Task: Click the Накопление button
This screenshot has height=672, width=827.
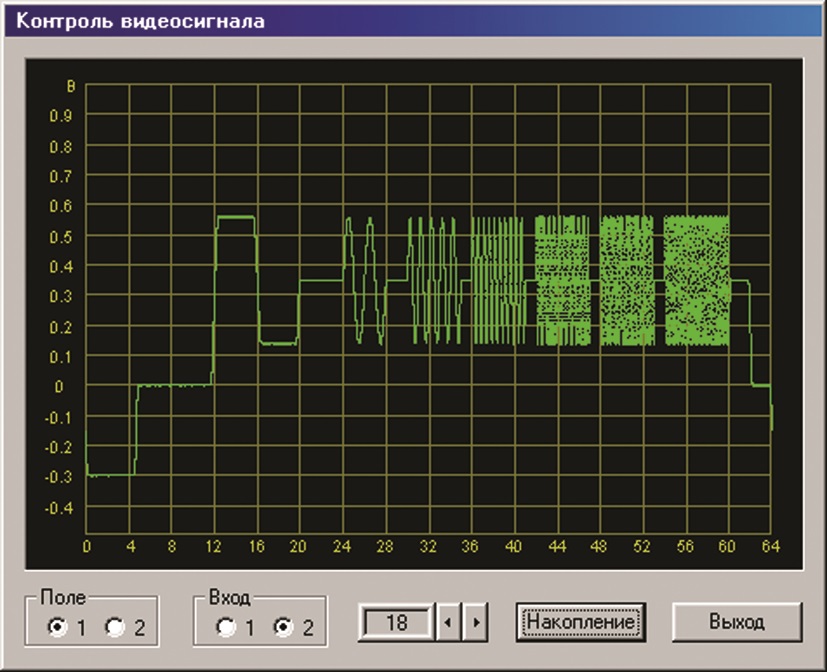Action: [581, 622]
